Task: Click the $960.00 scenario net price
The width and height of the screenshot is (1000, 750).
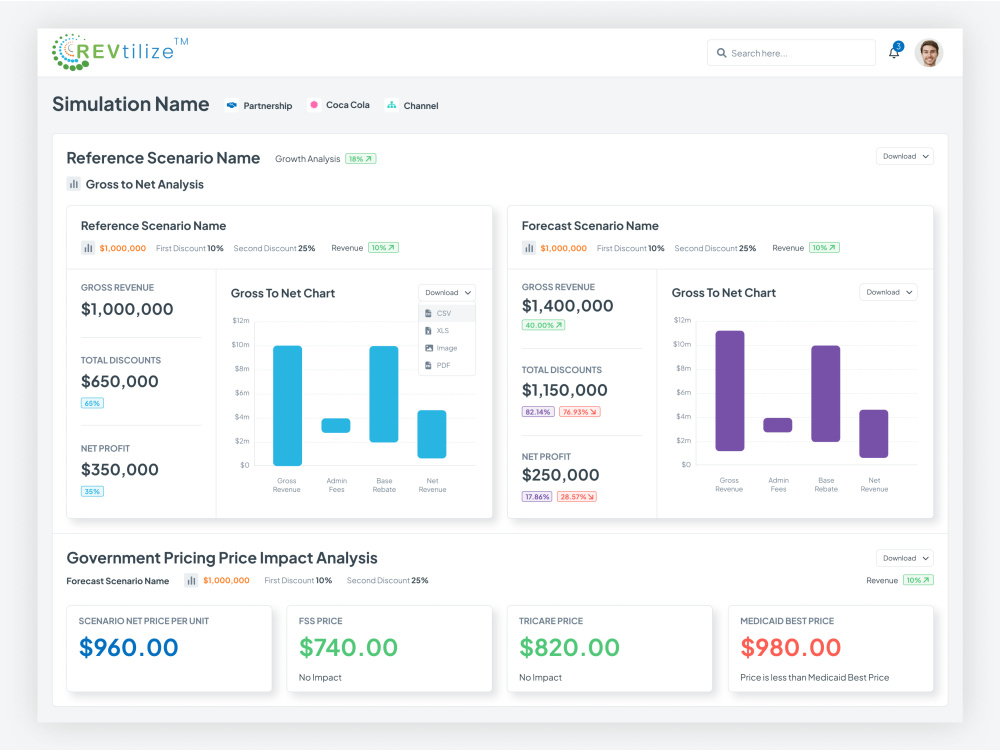Action: pyautogui.click(x=128, y=647)
